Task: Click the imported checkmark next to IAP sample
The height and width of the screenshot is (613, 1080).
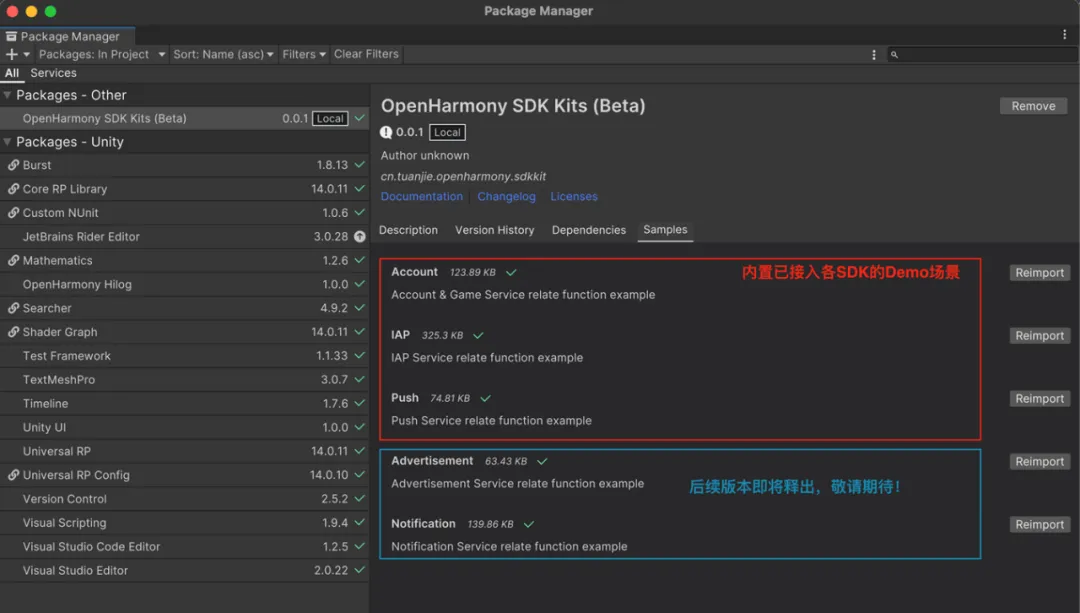Action: click(478, 335)
